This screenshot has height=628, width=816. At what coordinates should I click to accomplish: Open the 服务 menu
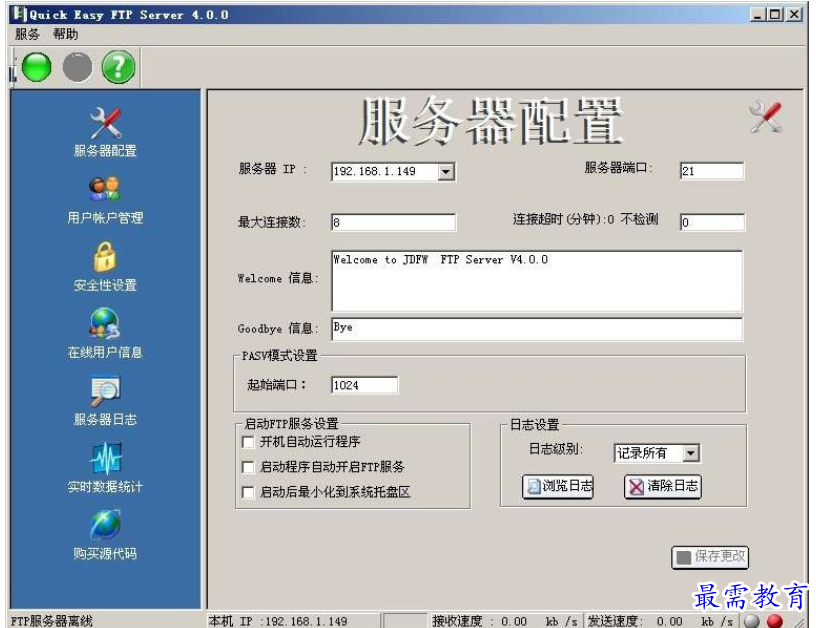click(x=27, y=34)
